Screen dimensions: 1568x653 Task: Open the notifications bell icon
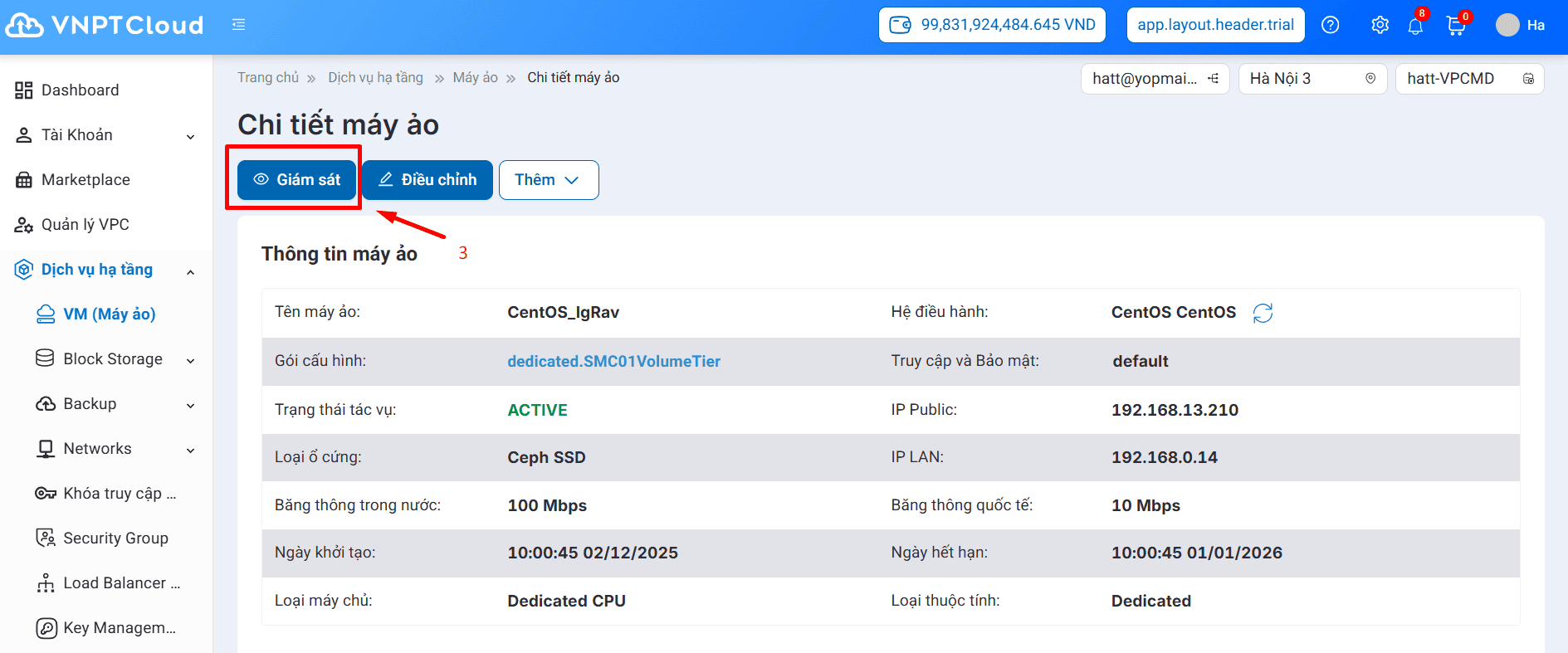pos(1415,26)
